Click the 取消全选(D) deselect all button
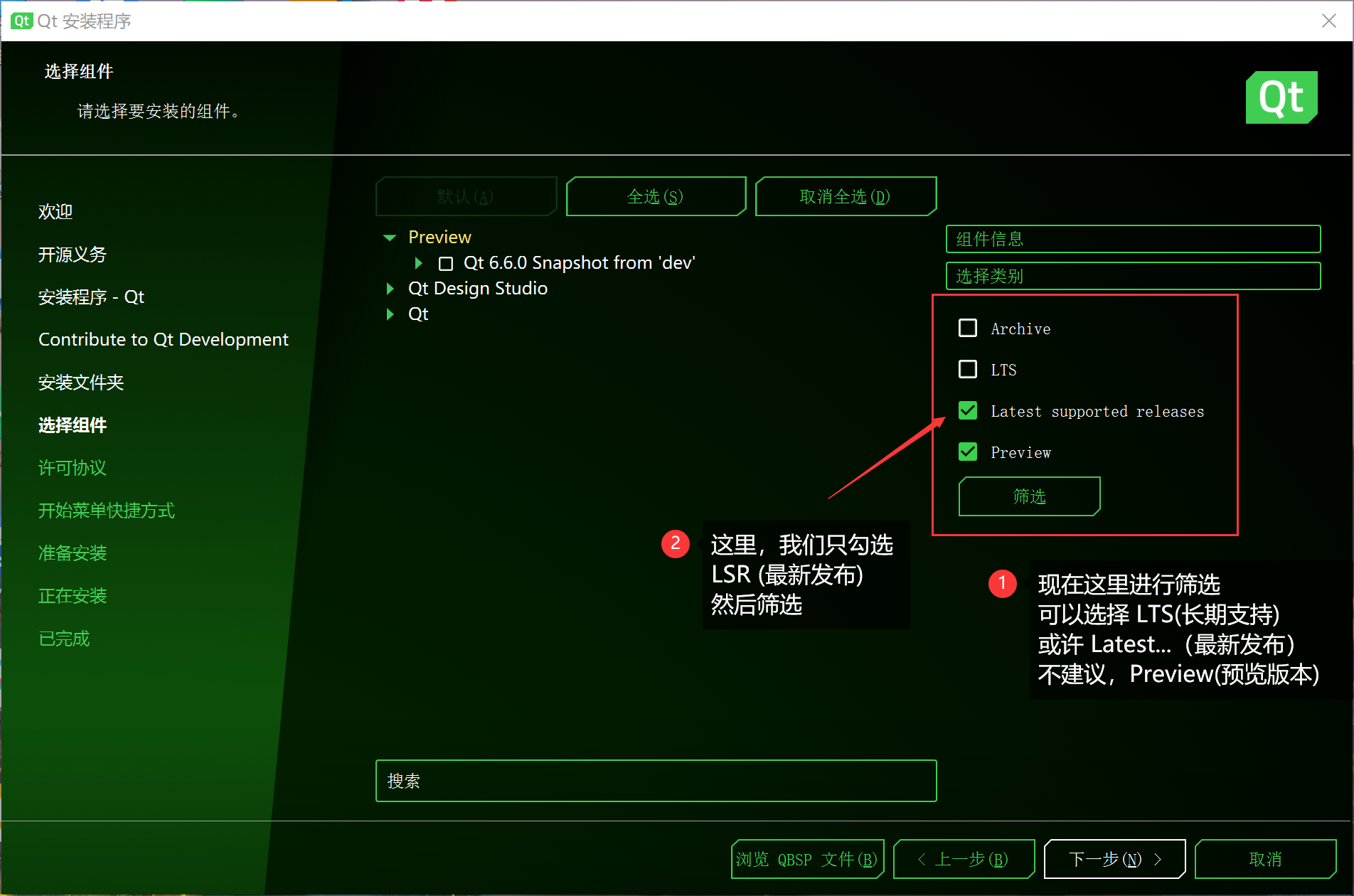The width and height of the screenshot is (1354, 896). point(846,196)
